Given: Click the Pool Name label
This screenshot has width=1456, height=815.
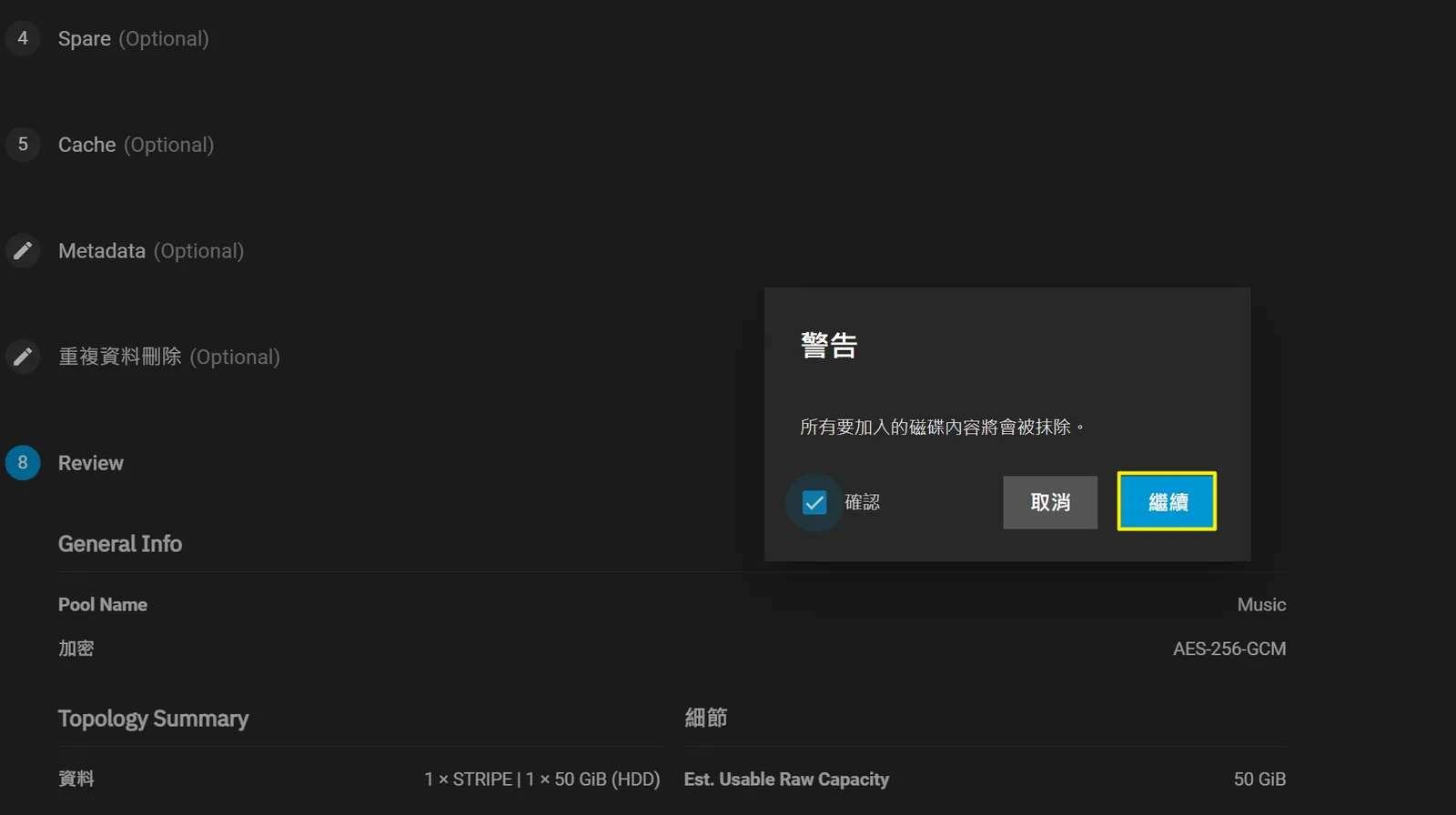Looking at the screenshot, I should (103, 605).
